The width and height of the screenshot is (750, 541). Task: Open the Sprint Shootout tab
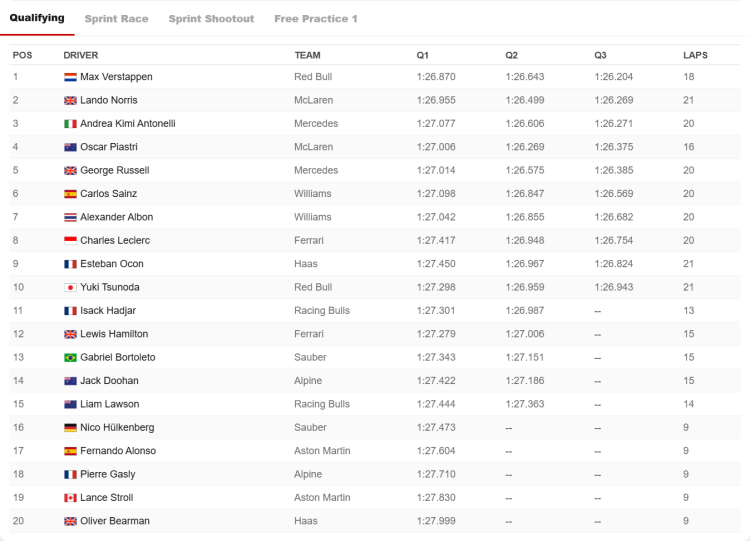click(211, 19)
